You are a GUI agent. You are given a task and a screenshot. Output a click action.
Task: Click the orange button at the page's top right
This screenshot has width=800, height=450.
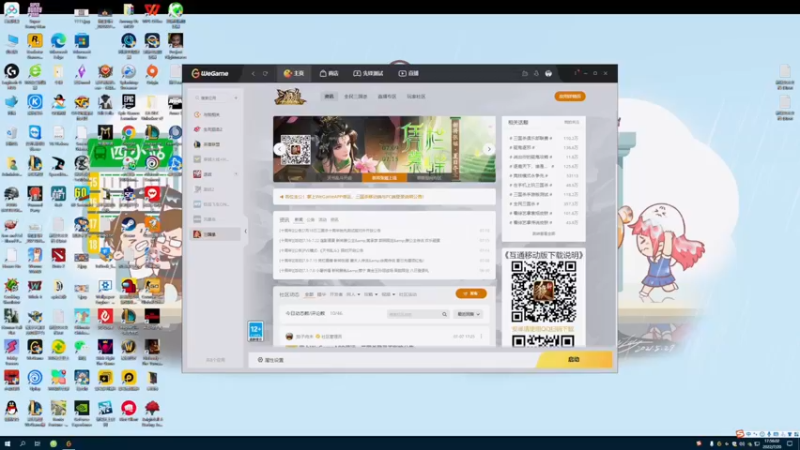pos(570,96)
